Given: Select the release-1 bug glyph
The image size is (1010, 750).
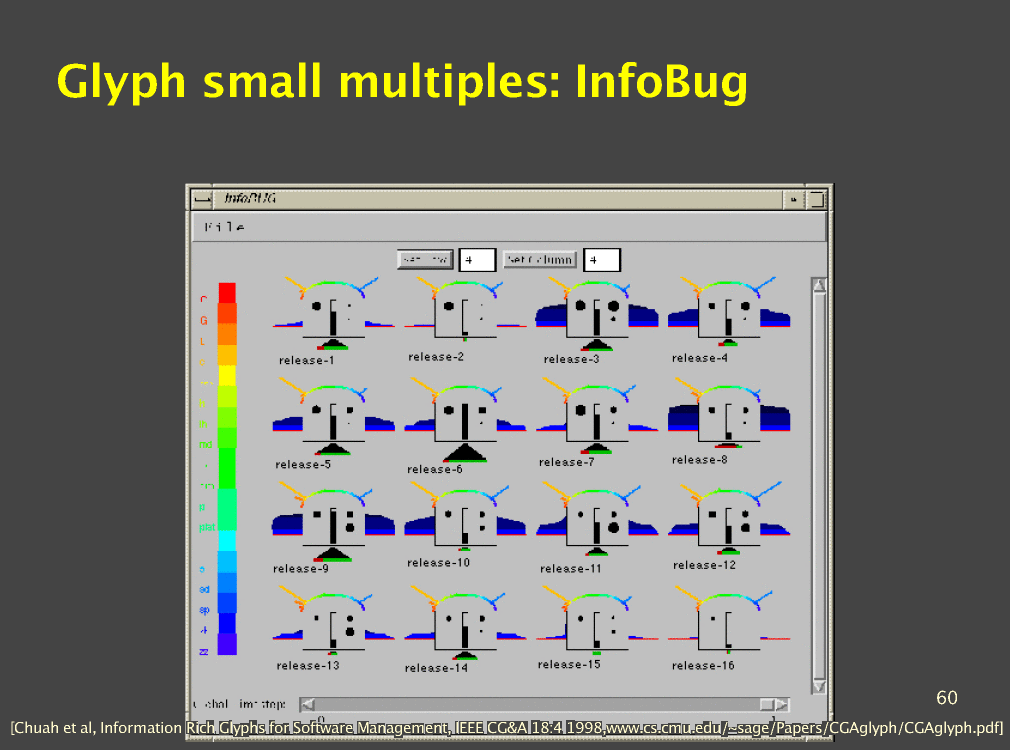Looking at the screenshot, I should click(x=333, y=314).
